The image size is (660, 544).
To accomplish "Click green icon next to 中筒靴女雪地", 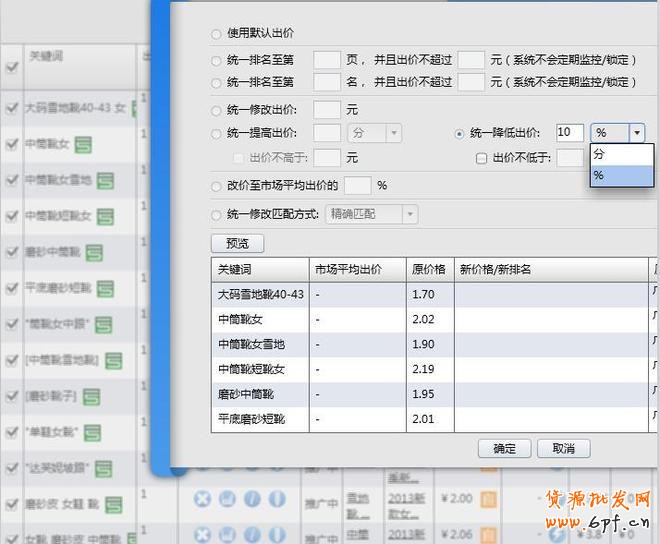I will pyautogui.click(x=106, y=181).
